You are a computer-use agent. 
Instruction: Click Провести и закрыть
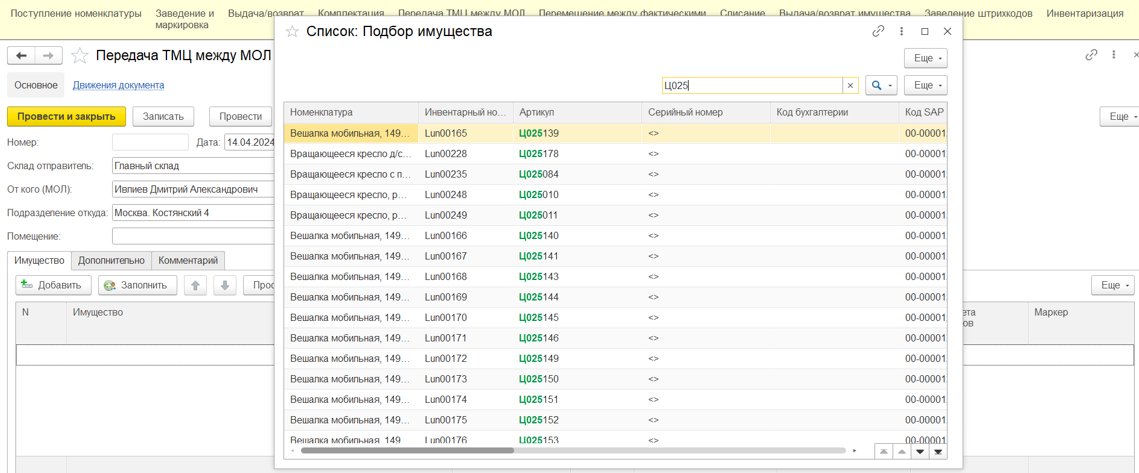[67, 116]
